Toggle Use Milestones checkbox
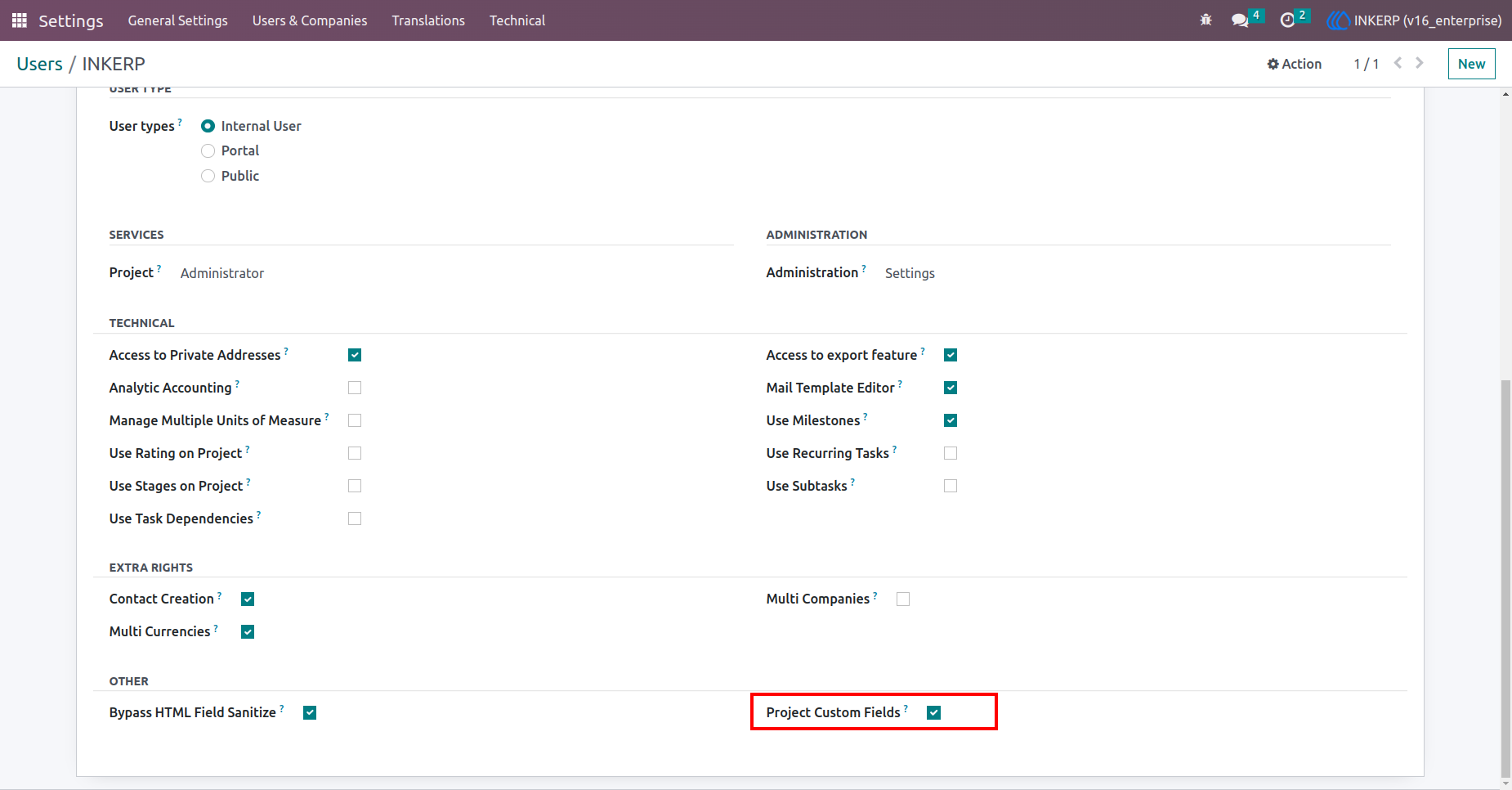This screenshot has height=790, width=1512. [x=951, y=420]
